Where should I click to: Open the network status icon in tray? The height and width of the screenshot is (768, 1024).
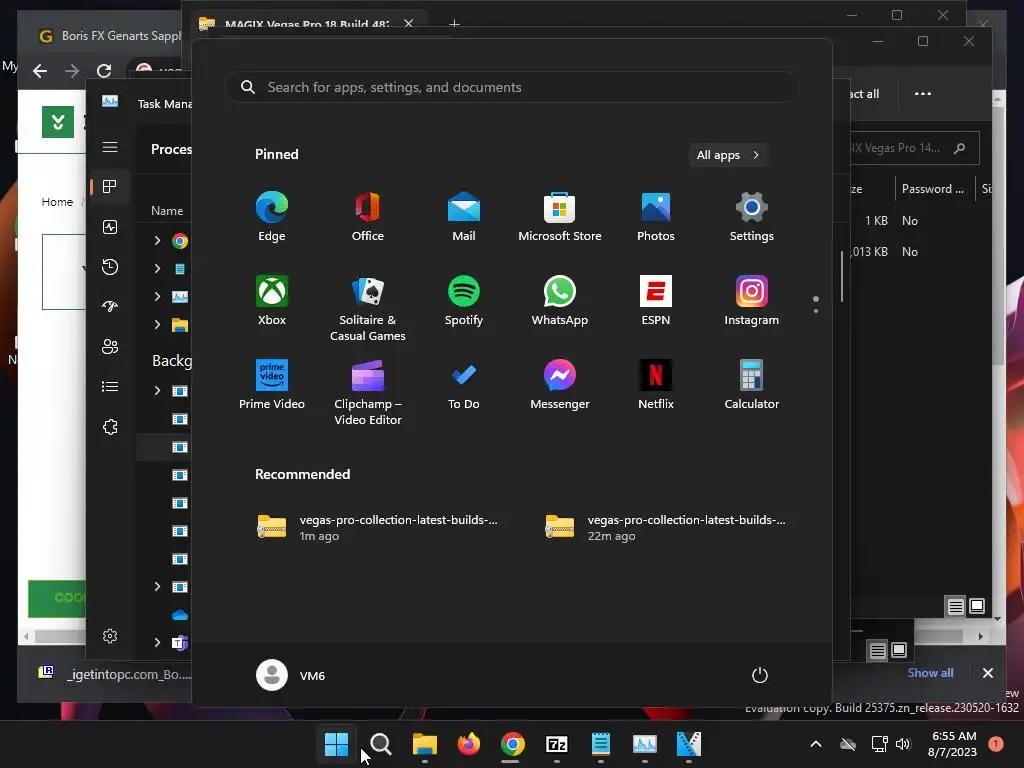[880, 744]
